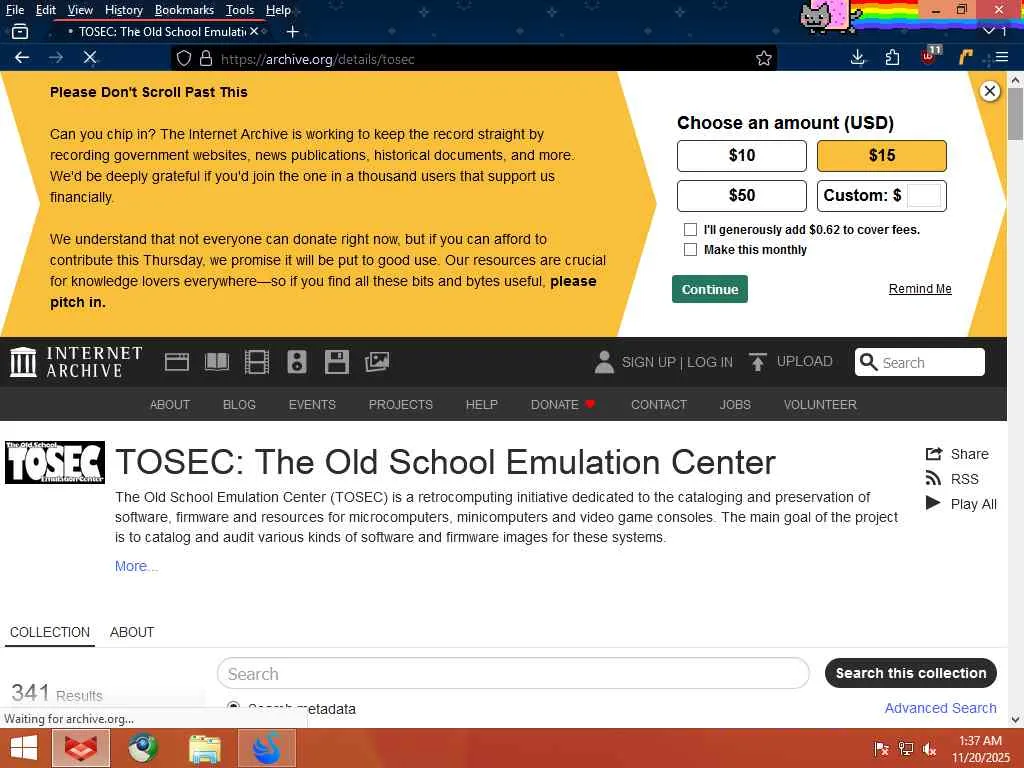The width and height of the screenshot is (1024, 768).
Task: Click the padlock site info icon
Action: click(x=206, y=59)
